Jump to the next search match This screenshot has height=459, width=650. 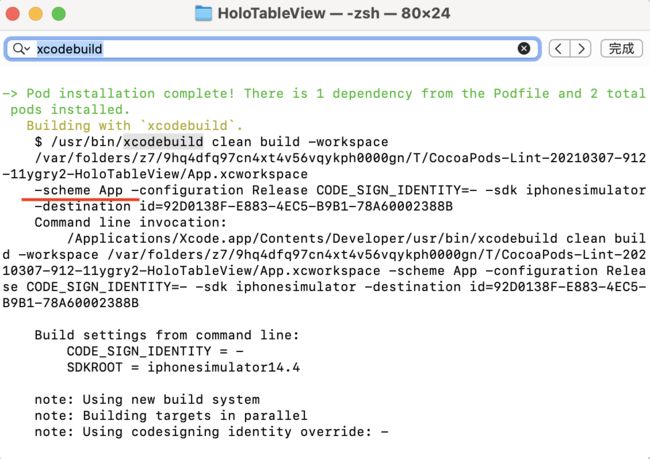(581, 49)
